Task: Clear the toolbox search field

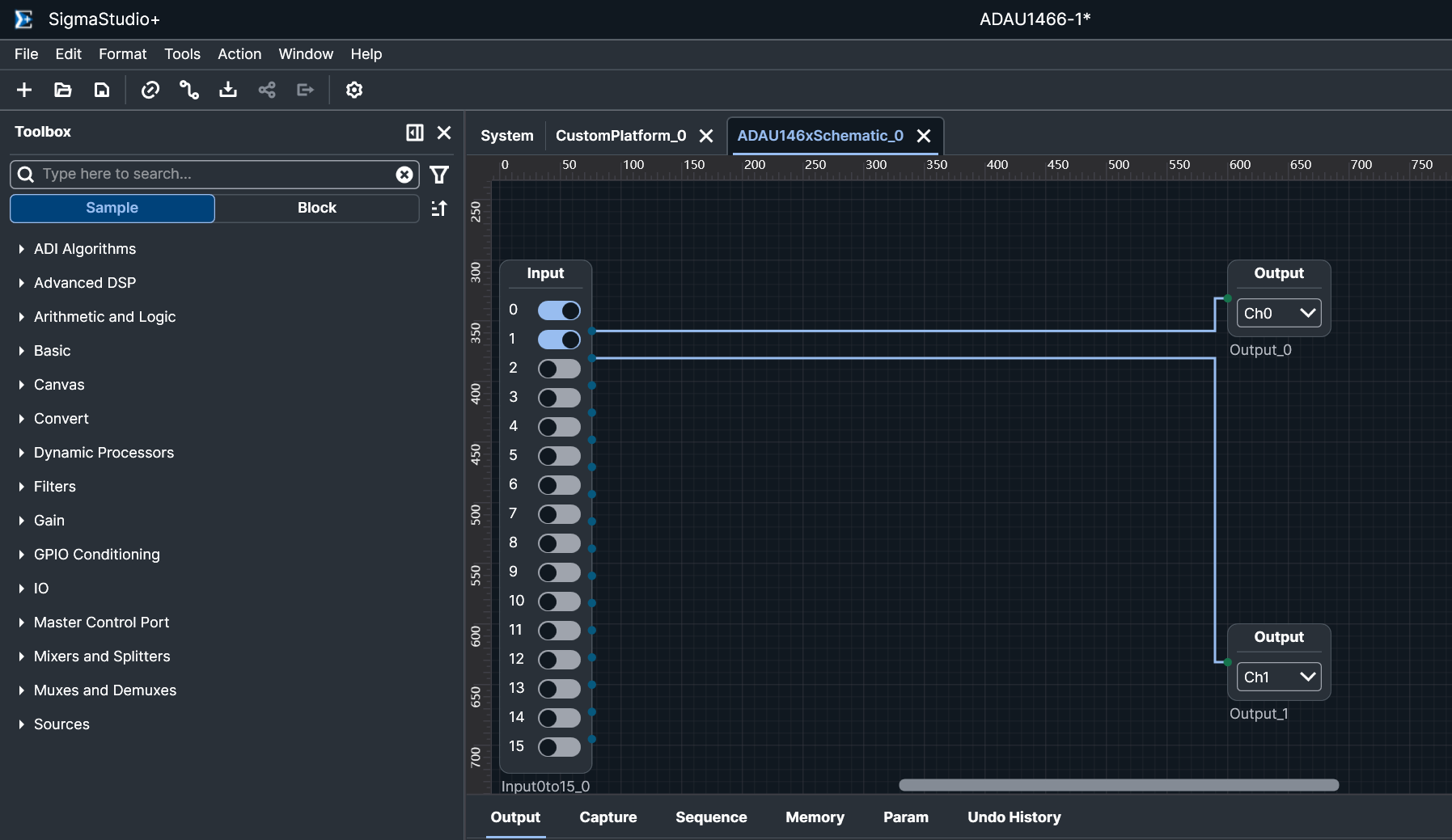Action: tap(404, 175)
